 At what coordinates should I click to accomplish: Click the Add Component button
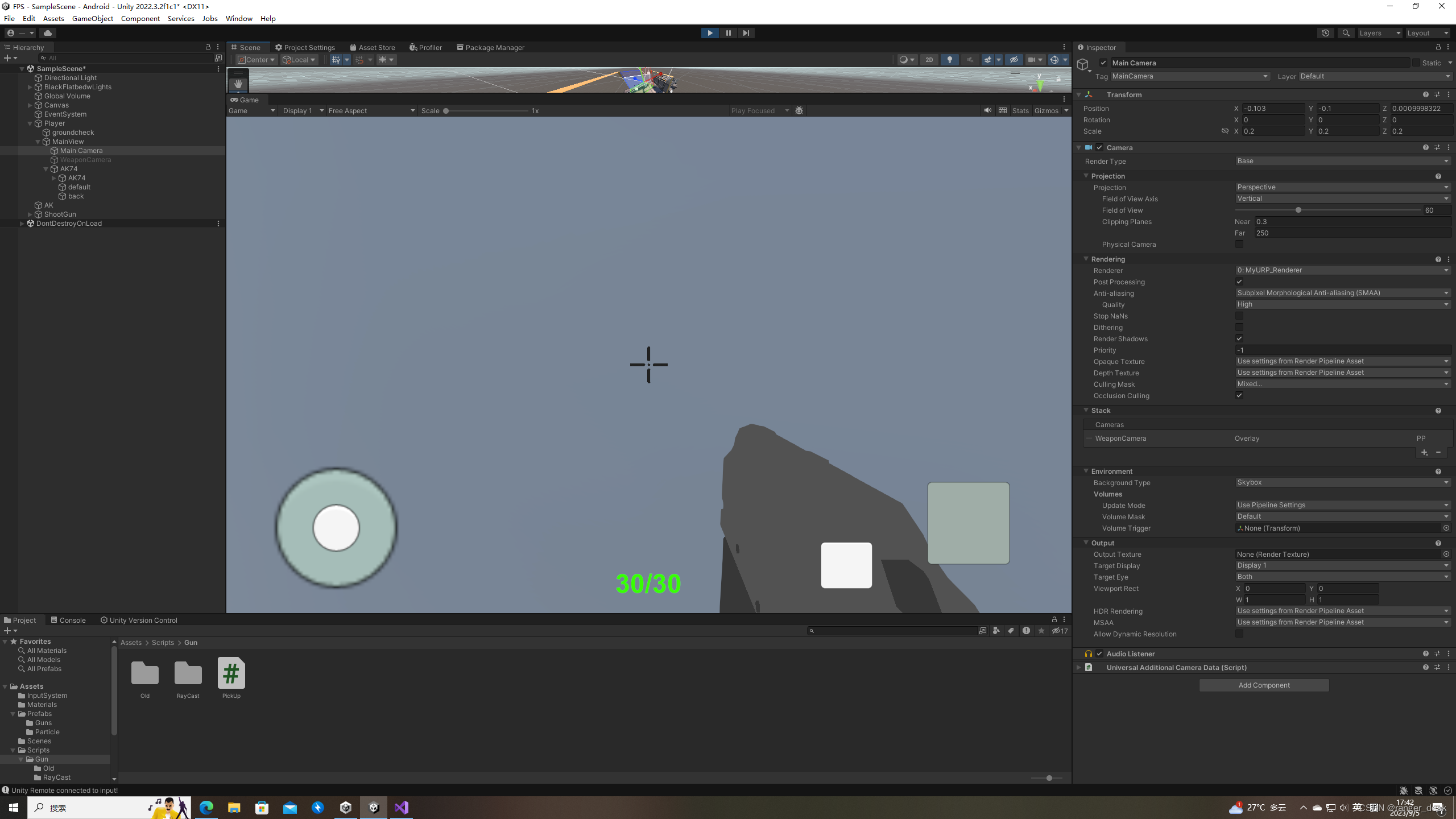click(x=1264, y=685)
